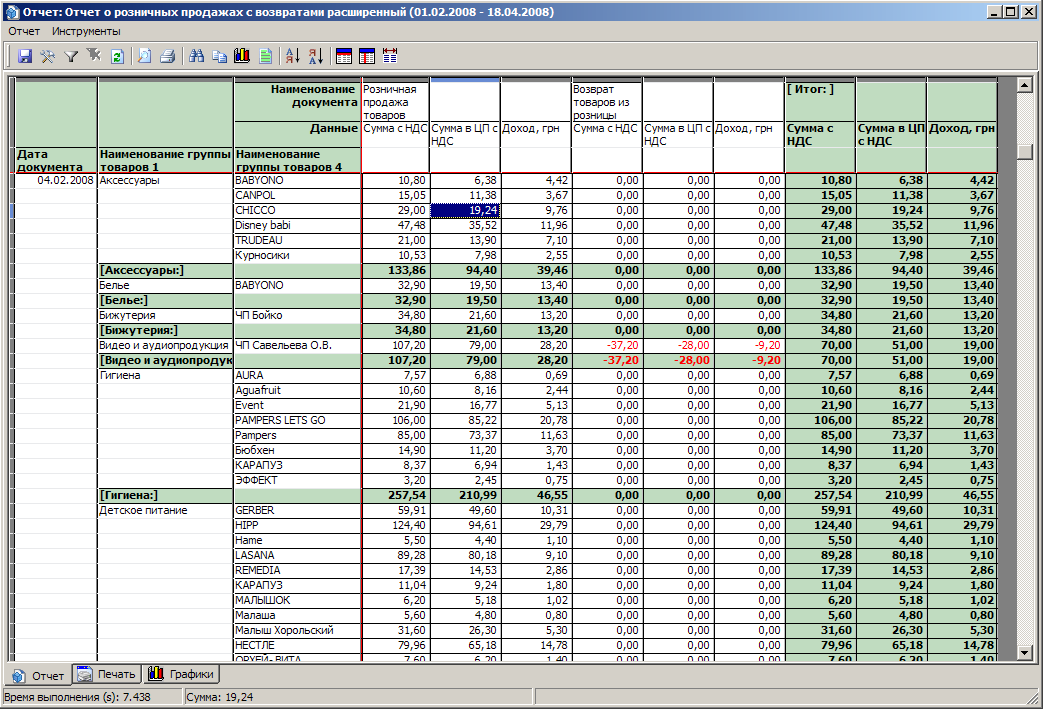The height and width of the screenshot is (709, 1043).
Task: Click the column width fit icon
Action: [390, 57]
